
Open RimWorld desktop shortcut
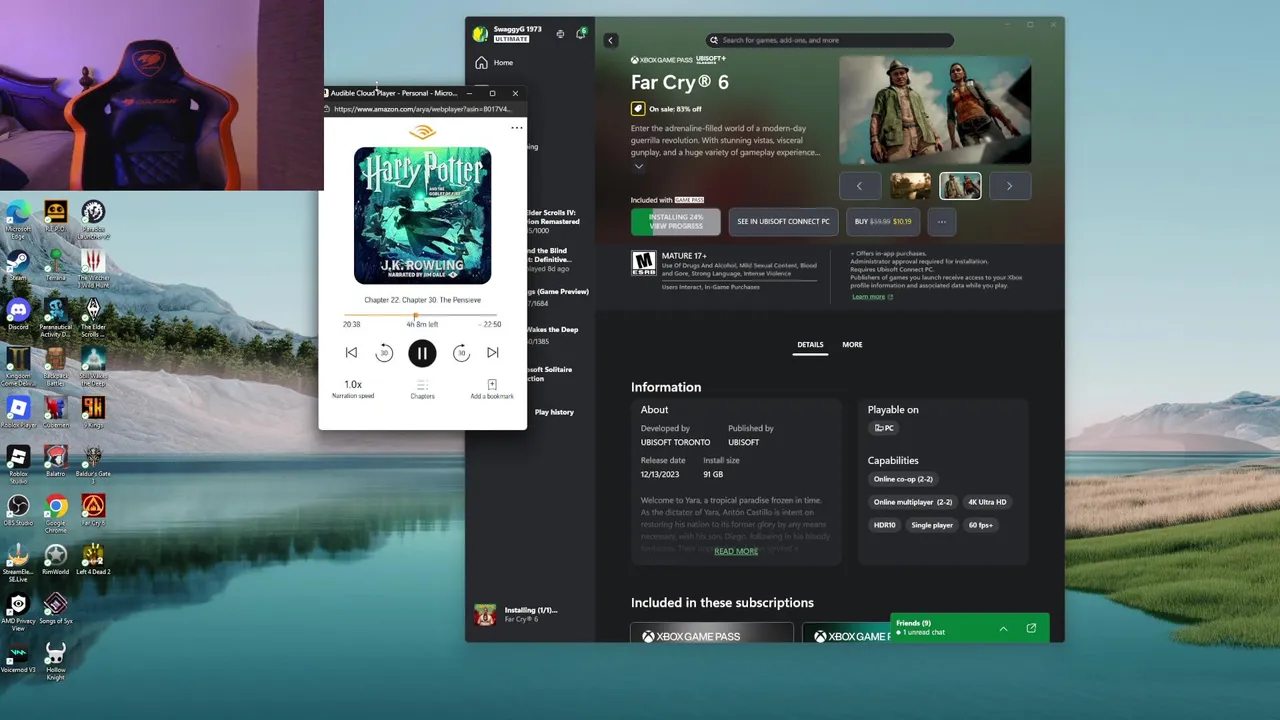pos(56,560)
